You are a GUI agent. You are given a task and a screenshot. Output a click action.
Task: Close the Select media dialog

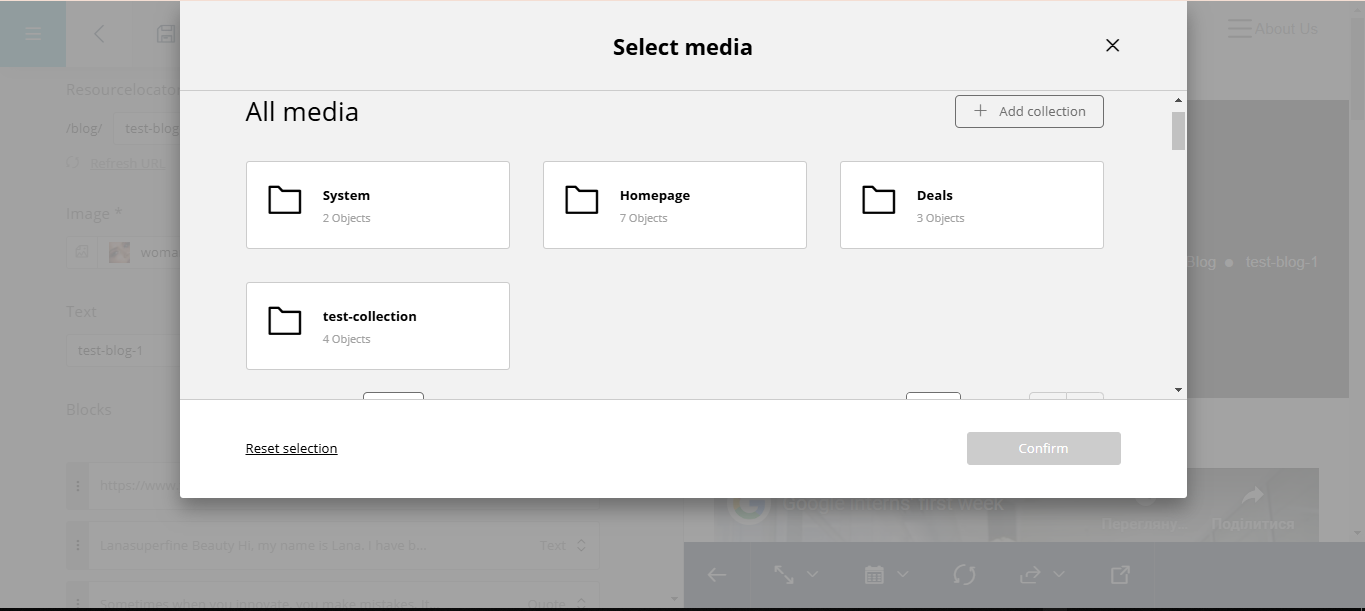coord(1112,45)
